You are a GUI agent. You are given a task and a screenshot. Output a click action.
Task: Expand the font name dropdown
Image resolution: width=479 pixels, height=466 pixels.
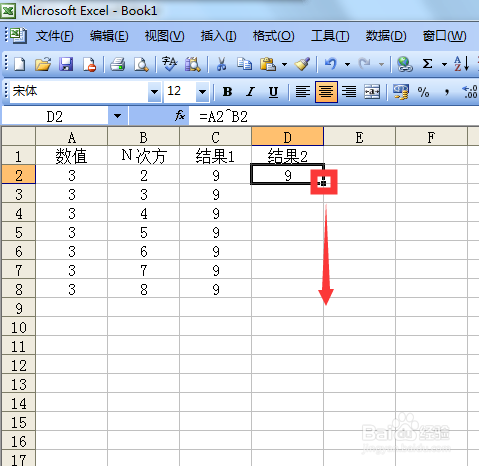[x=154, y=91]
